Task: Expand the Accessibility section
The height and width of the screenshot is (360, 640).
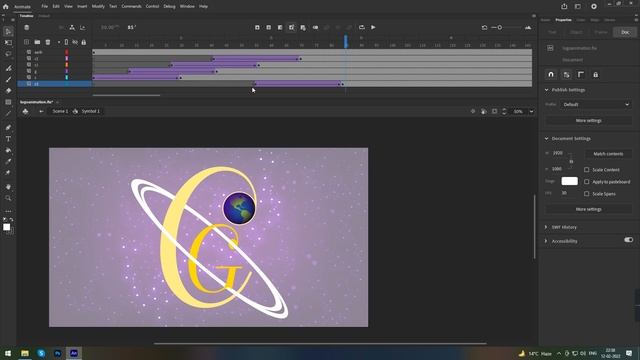Action: (x=546, y=241)
